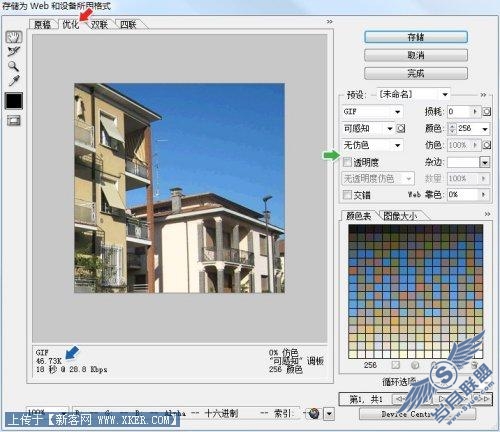The image size is (500, 432).
Task: Preview in browser globe icon
Action: click(314, 413)
